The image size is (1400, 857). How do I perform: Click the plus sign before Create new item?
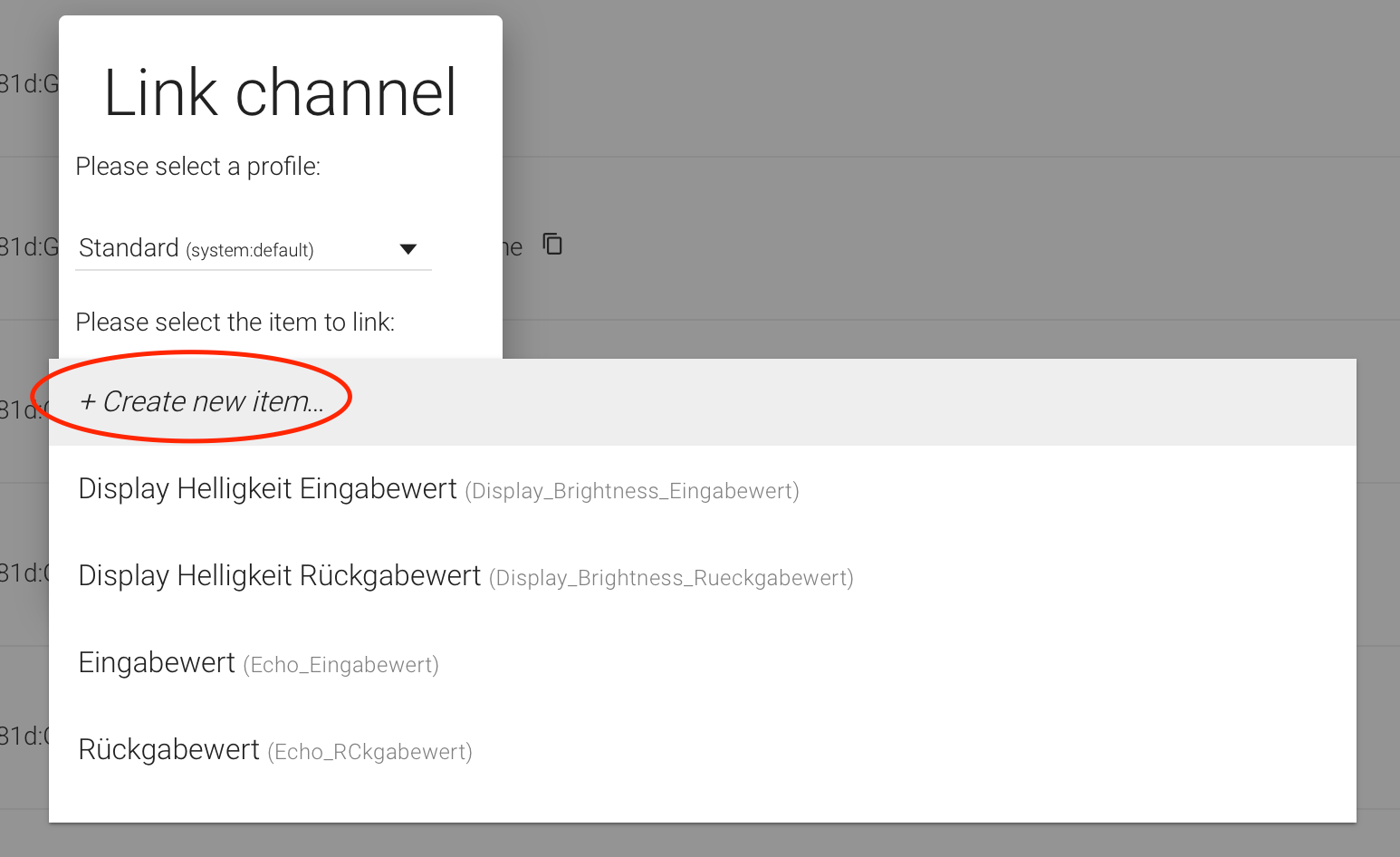tap(88, 402)
